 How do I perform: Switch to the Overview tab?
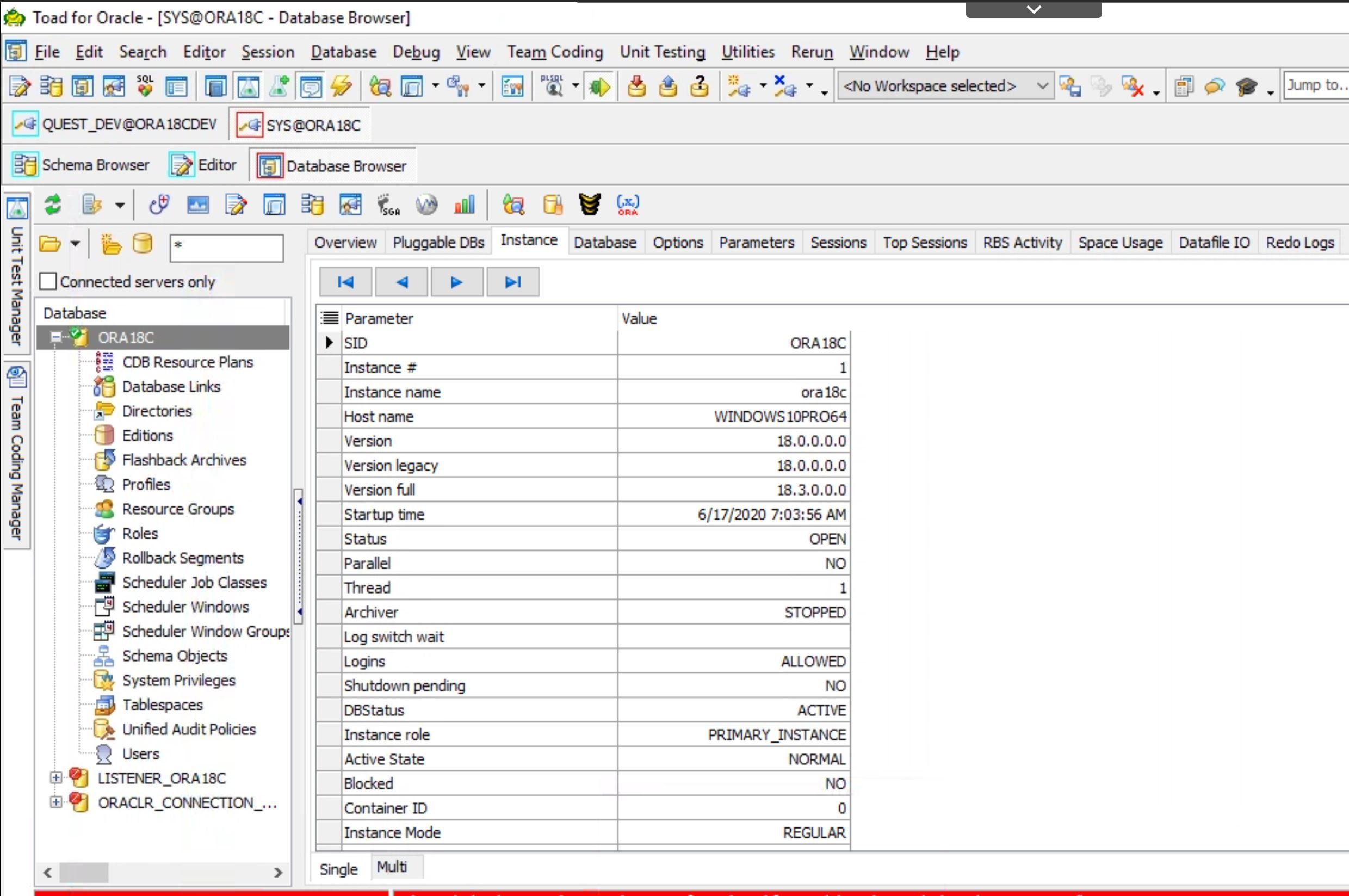coord(345,242)
